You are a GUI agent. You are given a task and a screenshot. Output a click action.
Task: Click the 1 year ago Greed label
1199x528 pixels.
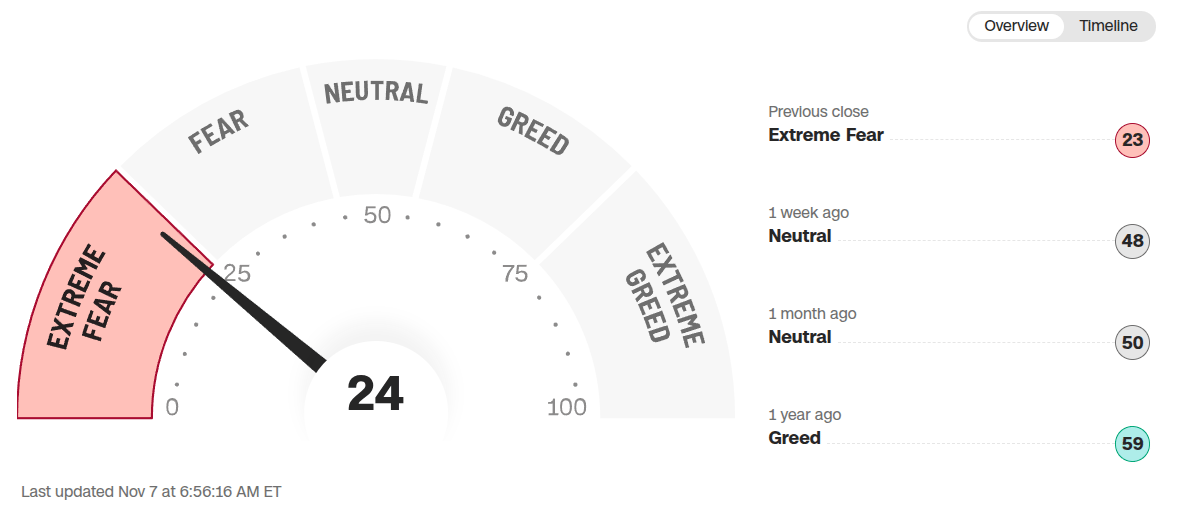[x=795, y=438]
